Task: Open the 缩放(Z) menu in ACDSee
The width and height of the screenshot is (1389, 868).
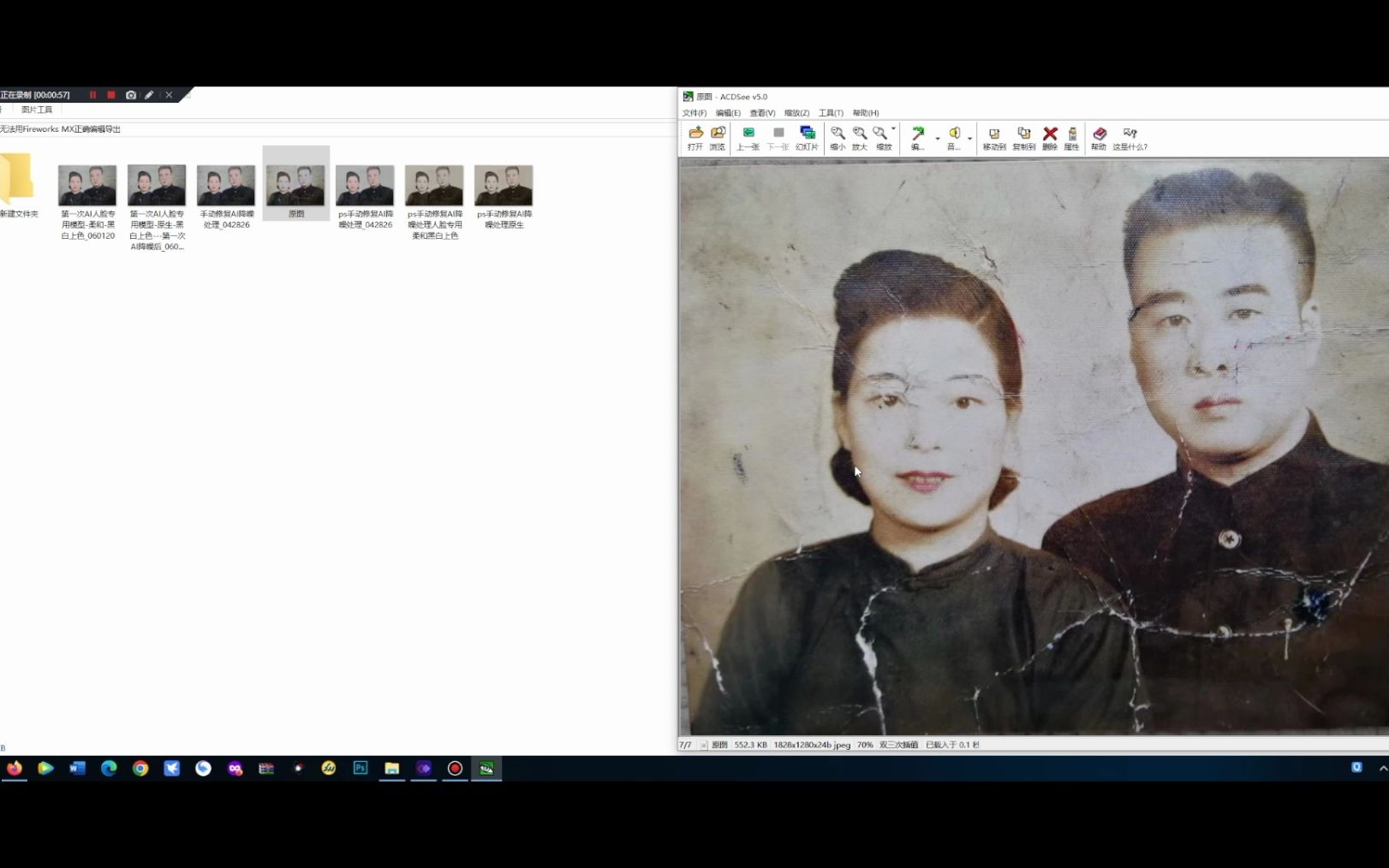Action: [796, 113]
